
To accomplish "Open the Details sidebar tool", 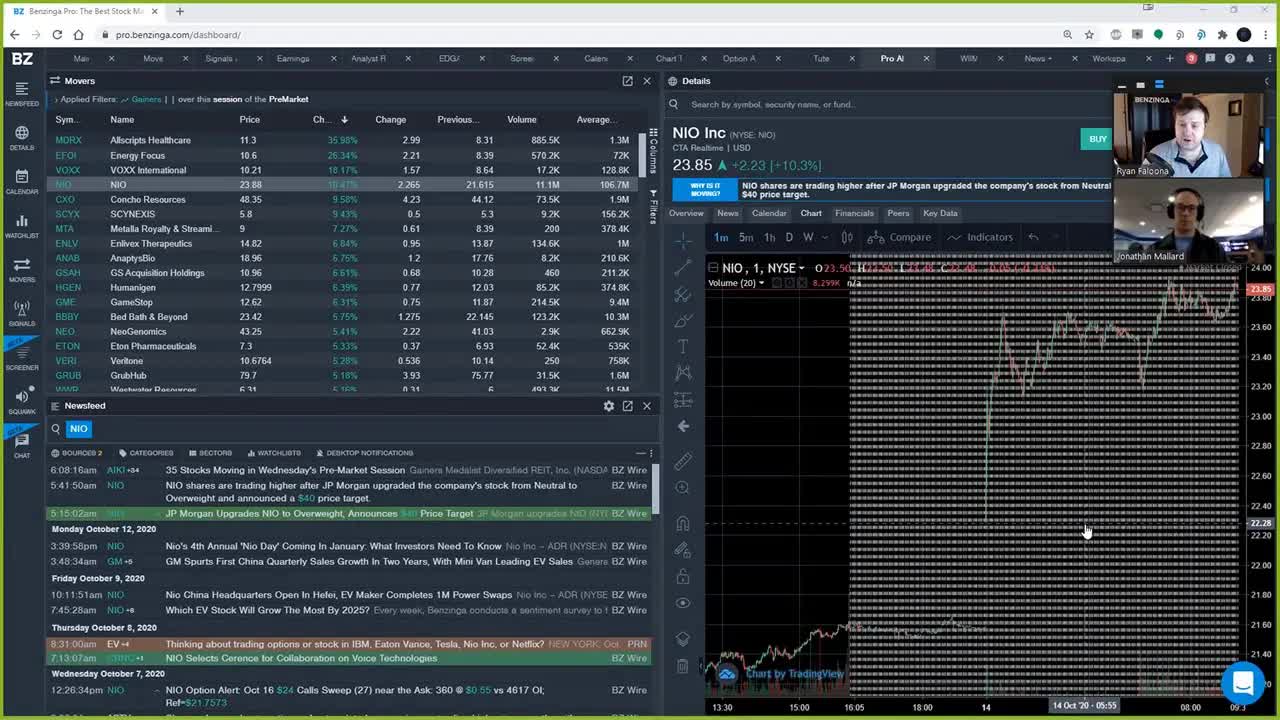I will tap(22, 137).
